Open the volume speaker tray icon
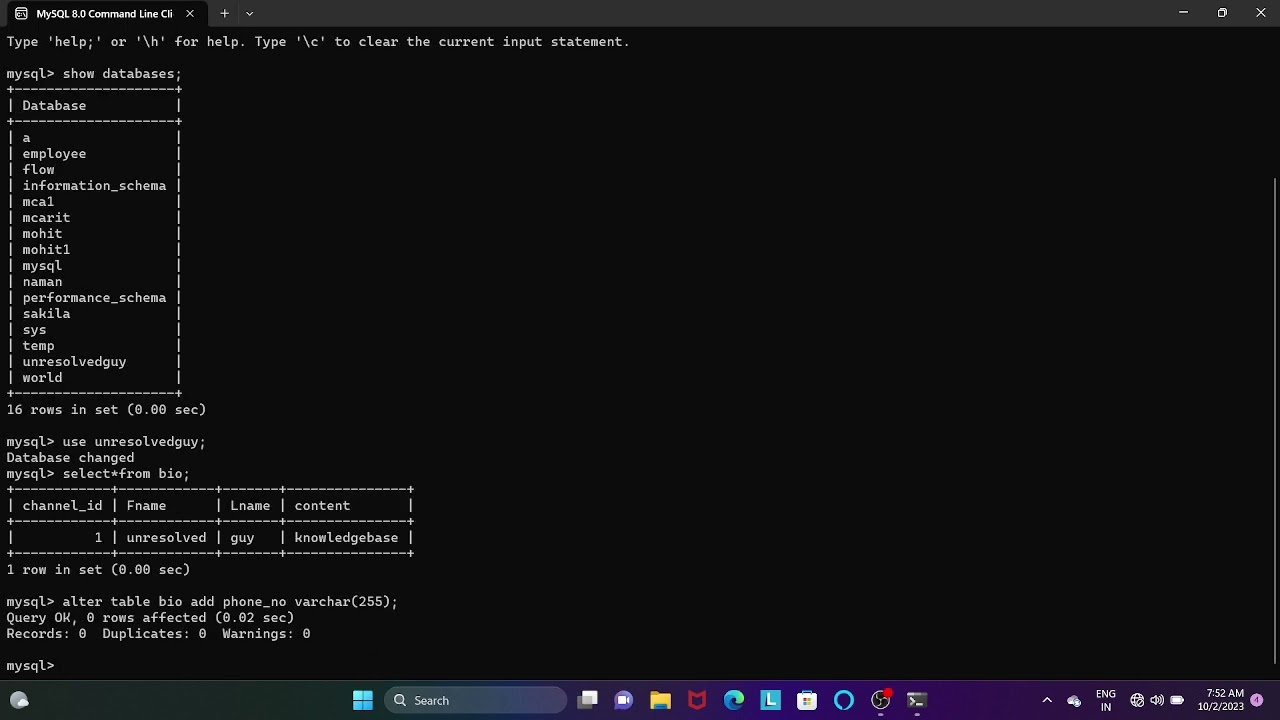 pos(1157,700)
